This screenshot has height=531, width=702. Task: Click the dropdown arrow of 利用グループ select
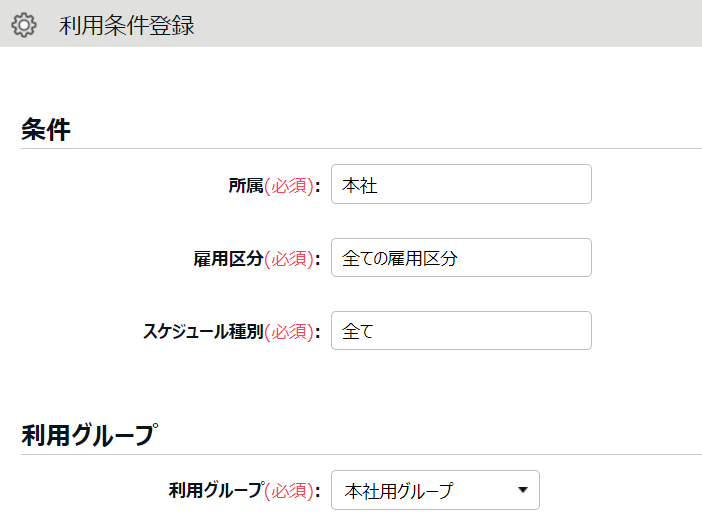(522, 490)
